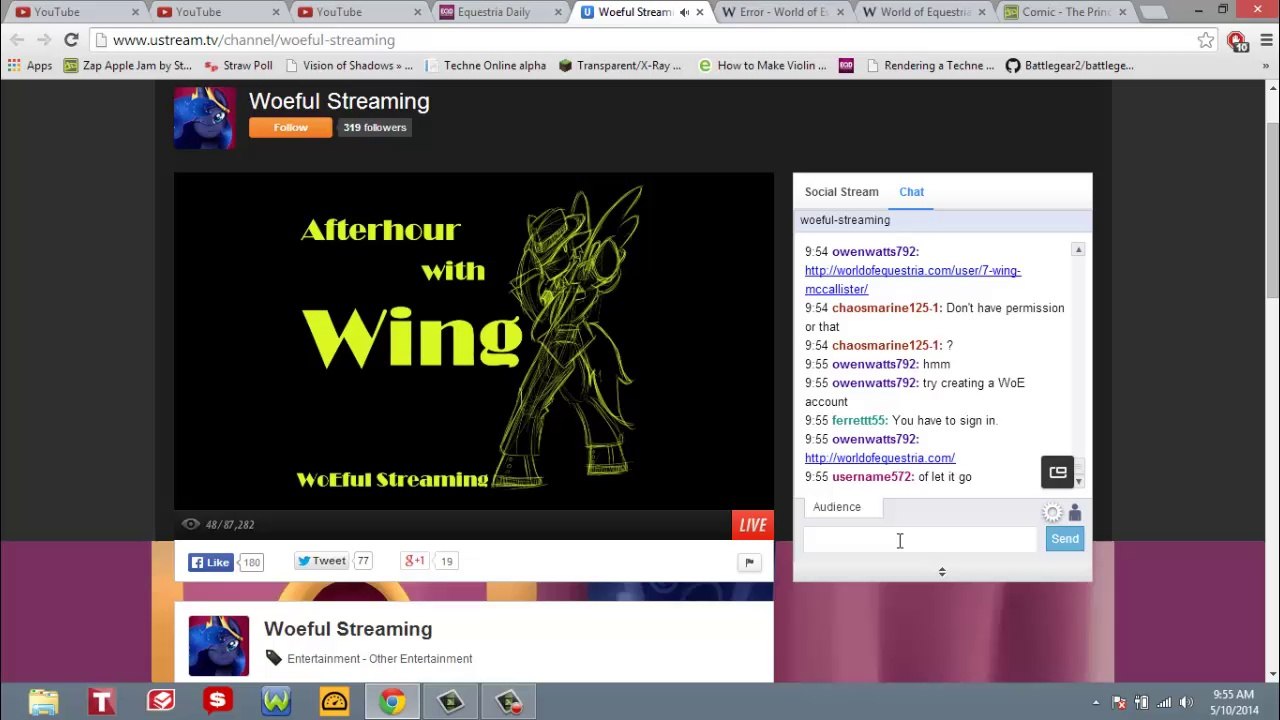The width and height of the screenshot is (1280, 720).
Task: Click the Google +1 button
Action: 414,561
